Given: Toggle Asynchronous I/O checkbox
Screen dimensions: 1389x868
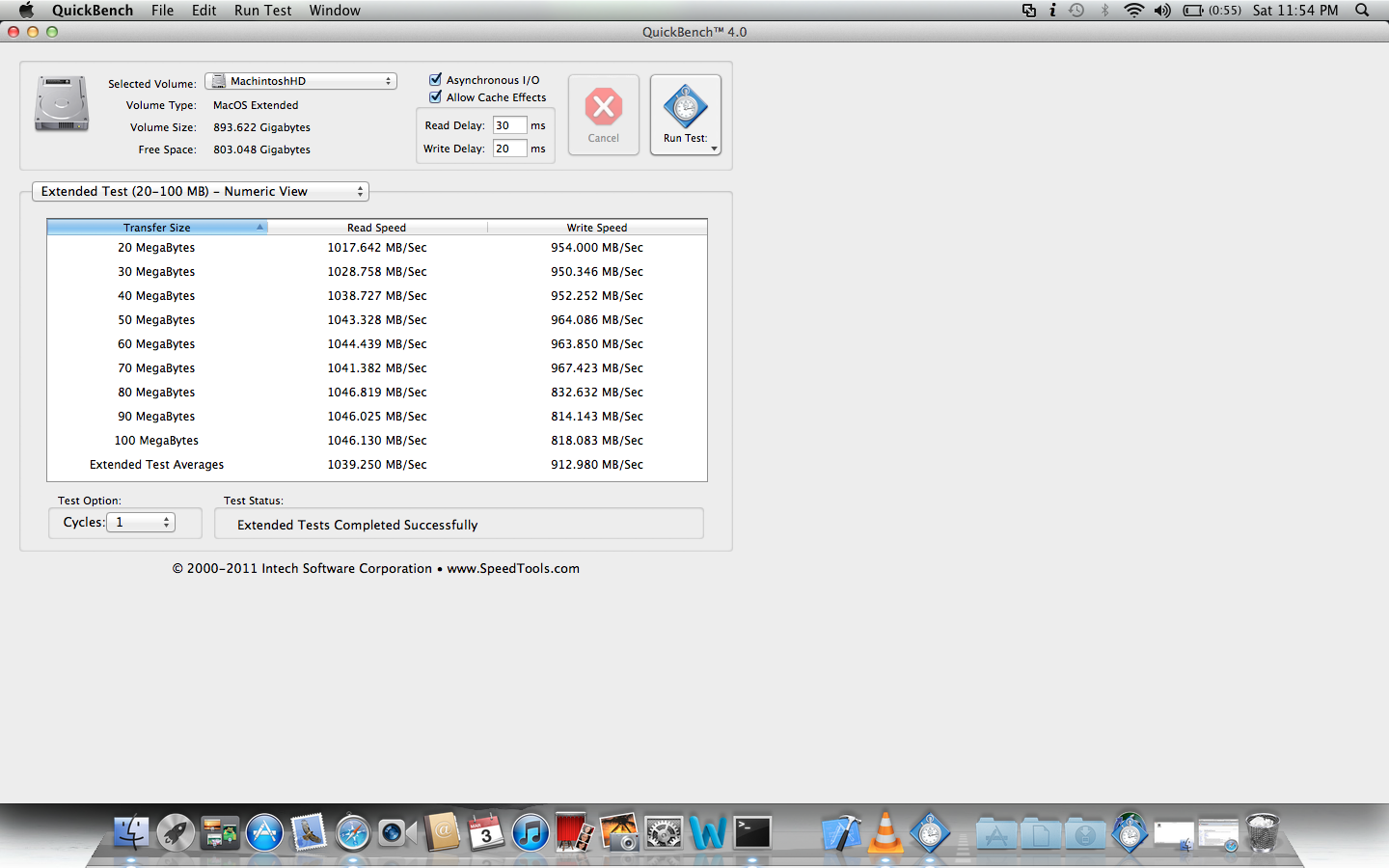Looking at the screenshot, I should coord(435,79).
